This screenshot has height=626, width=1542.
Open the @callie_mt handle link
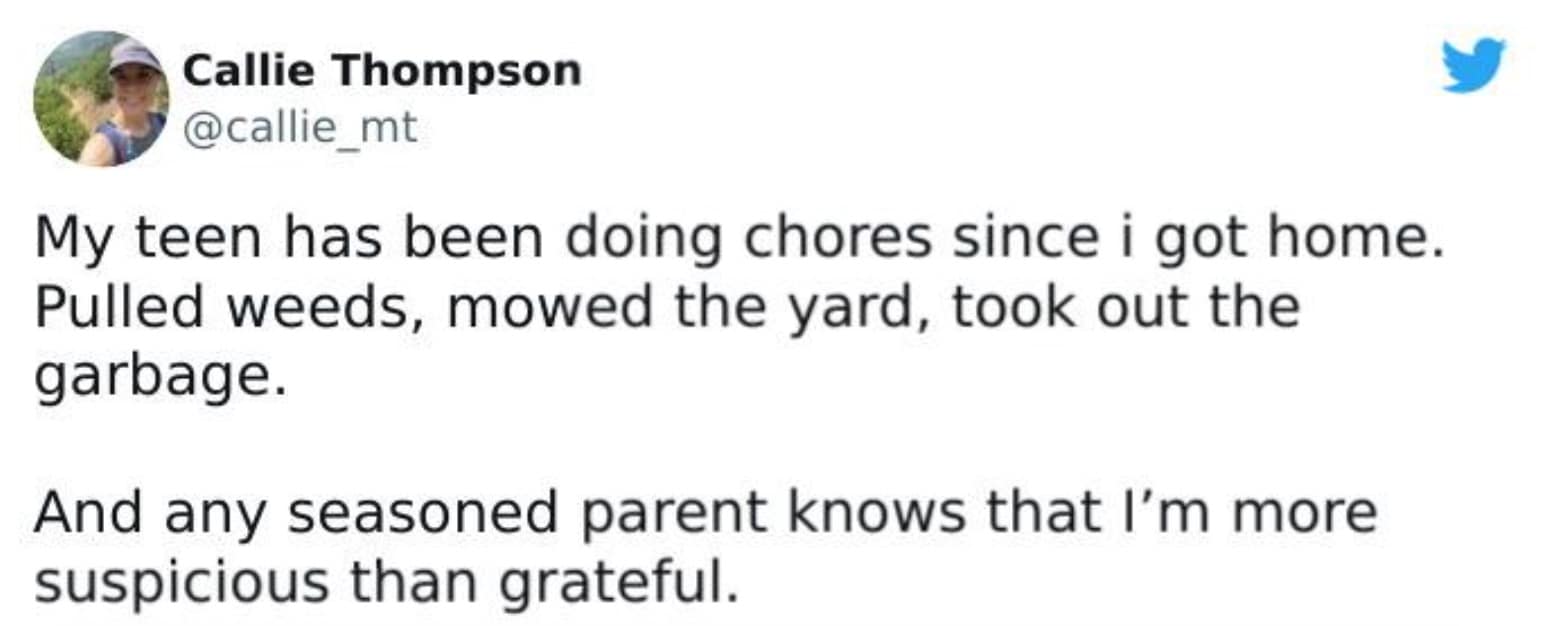click(299, 127)
